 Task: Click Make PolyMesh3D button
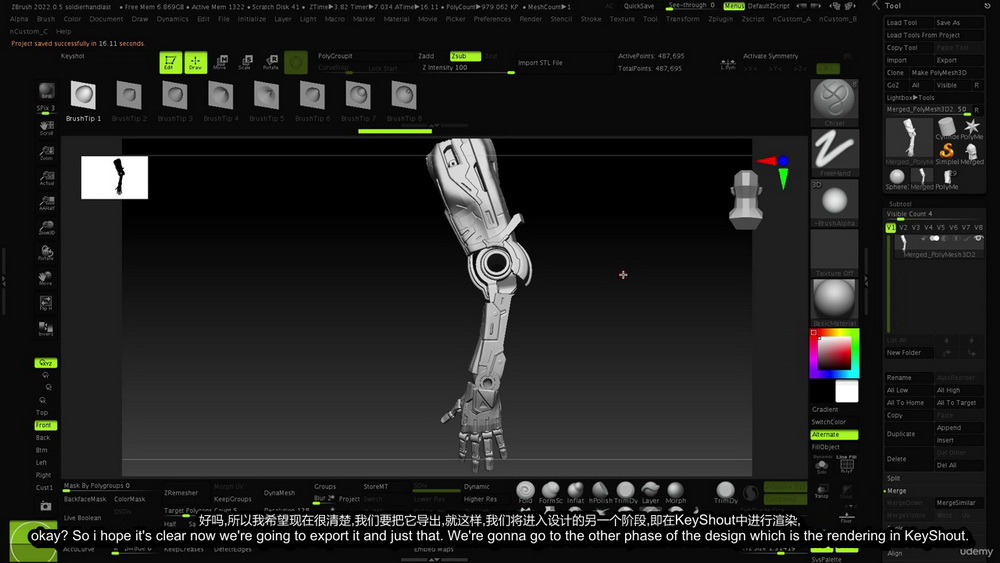pos(946,73)
